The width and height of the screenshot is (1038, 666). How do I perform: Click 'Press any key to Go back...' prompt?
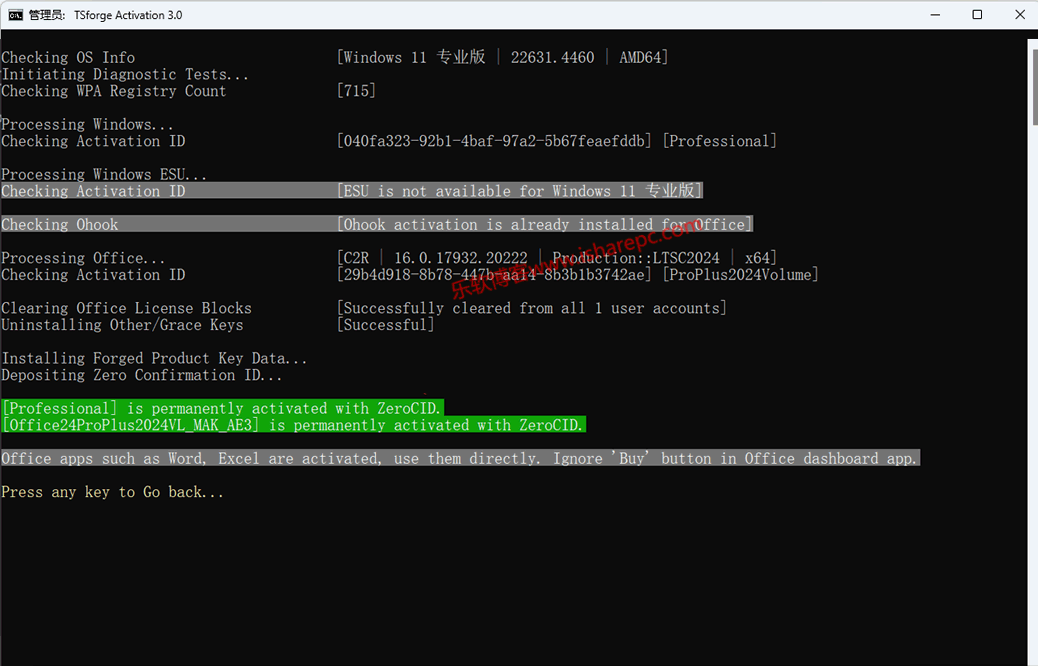113,492
